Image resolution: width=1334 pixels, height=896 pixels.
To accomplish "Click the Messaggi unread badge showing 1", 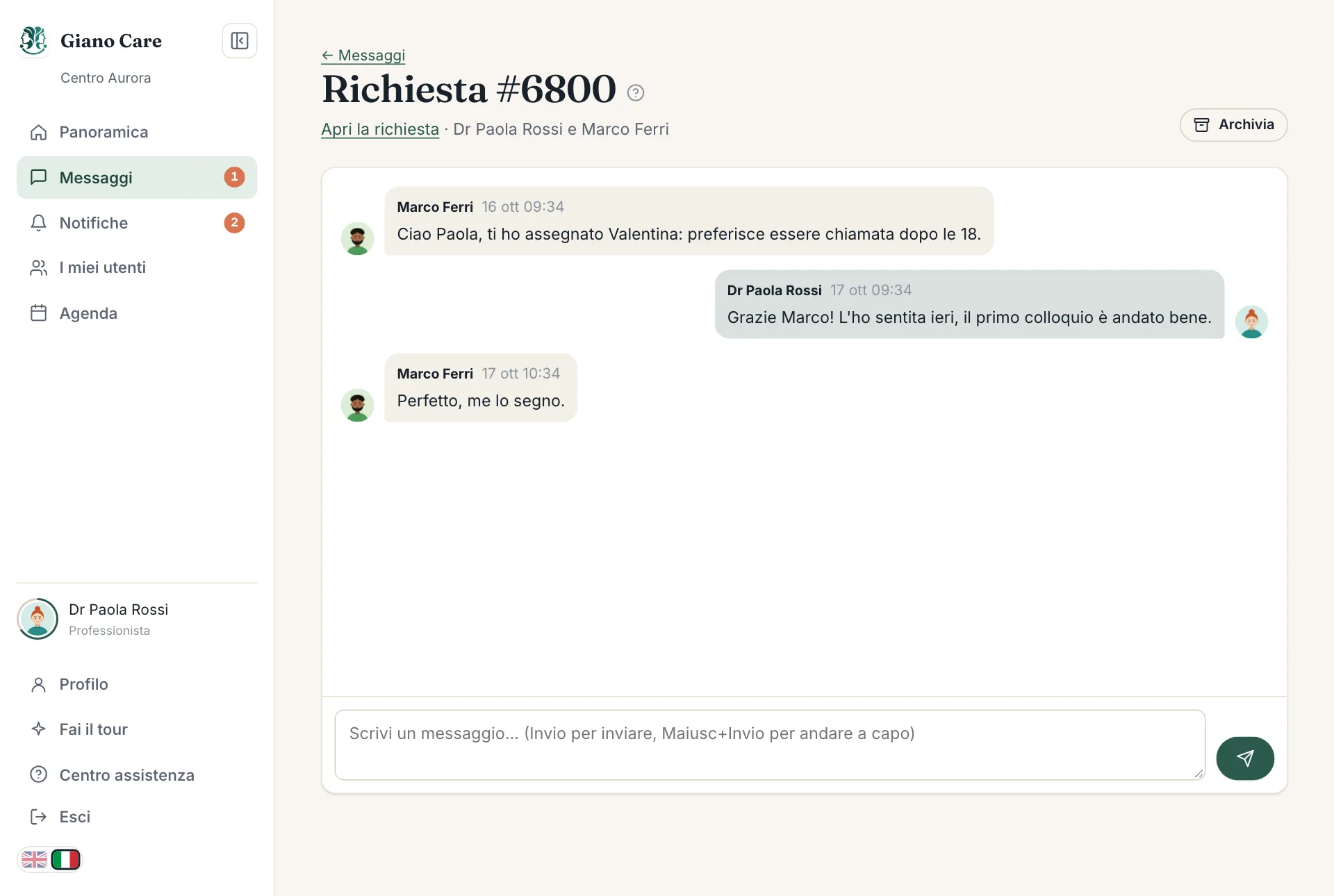I will [234, 177].
